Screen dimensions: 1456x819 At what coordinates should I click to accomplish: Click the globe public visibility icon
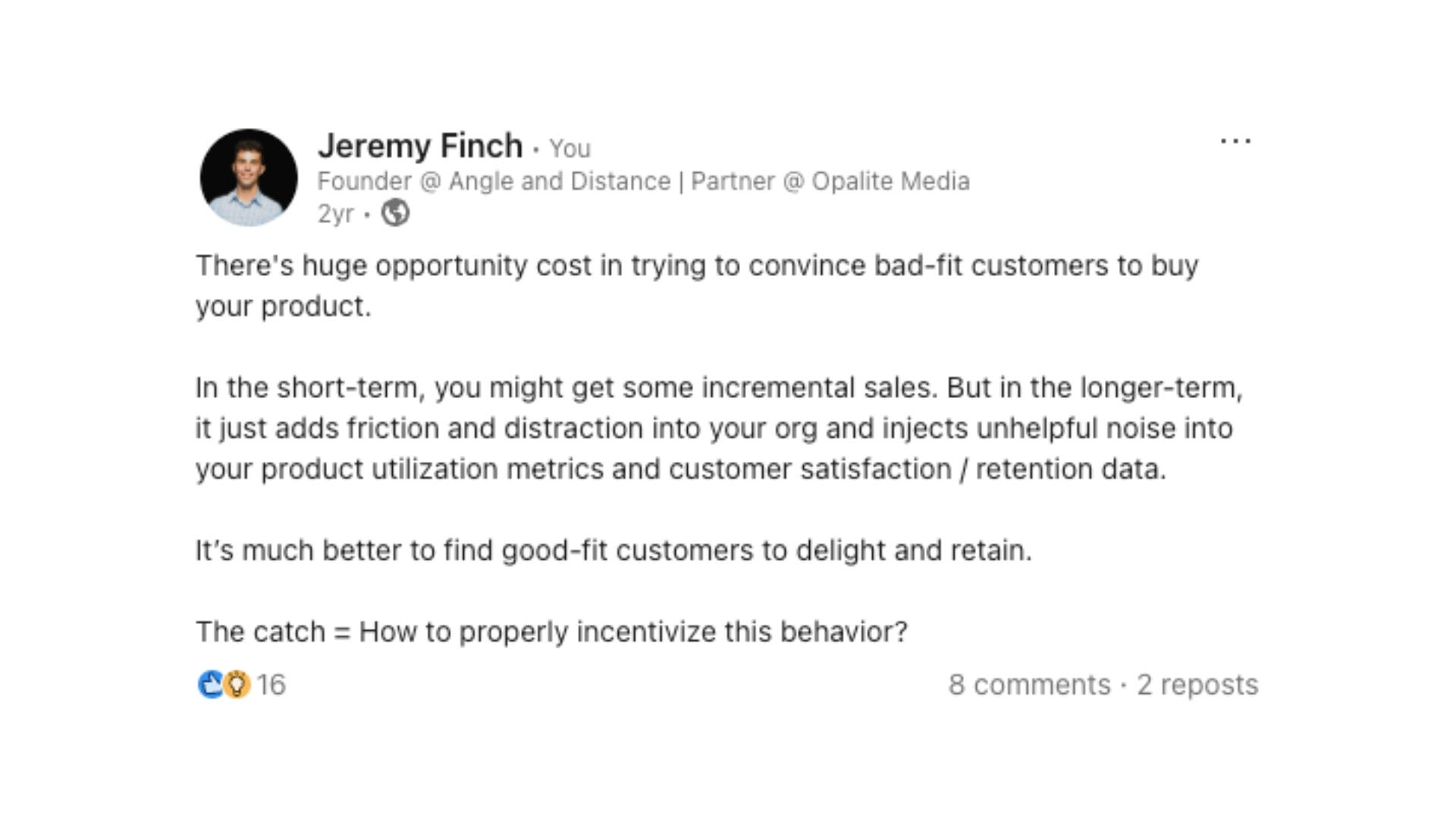395,213
